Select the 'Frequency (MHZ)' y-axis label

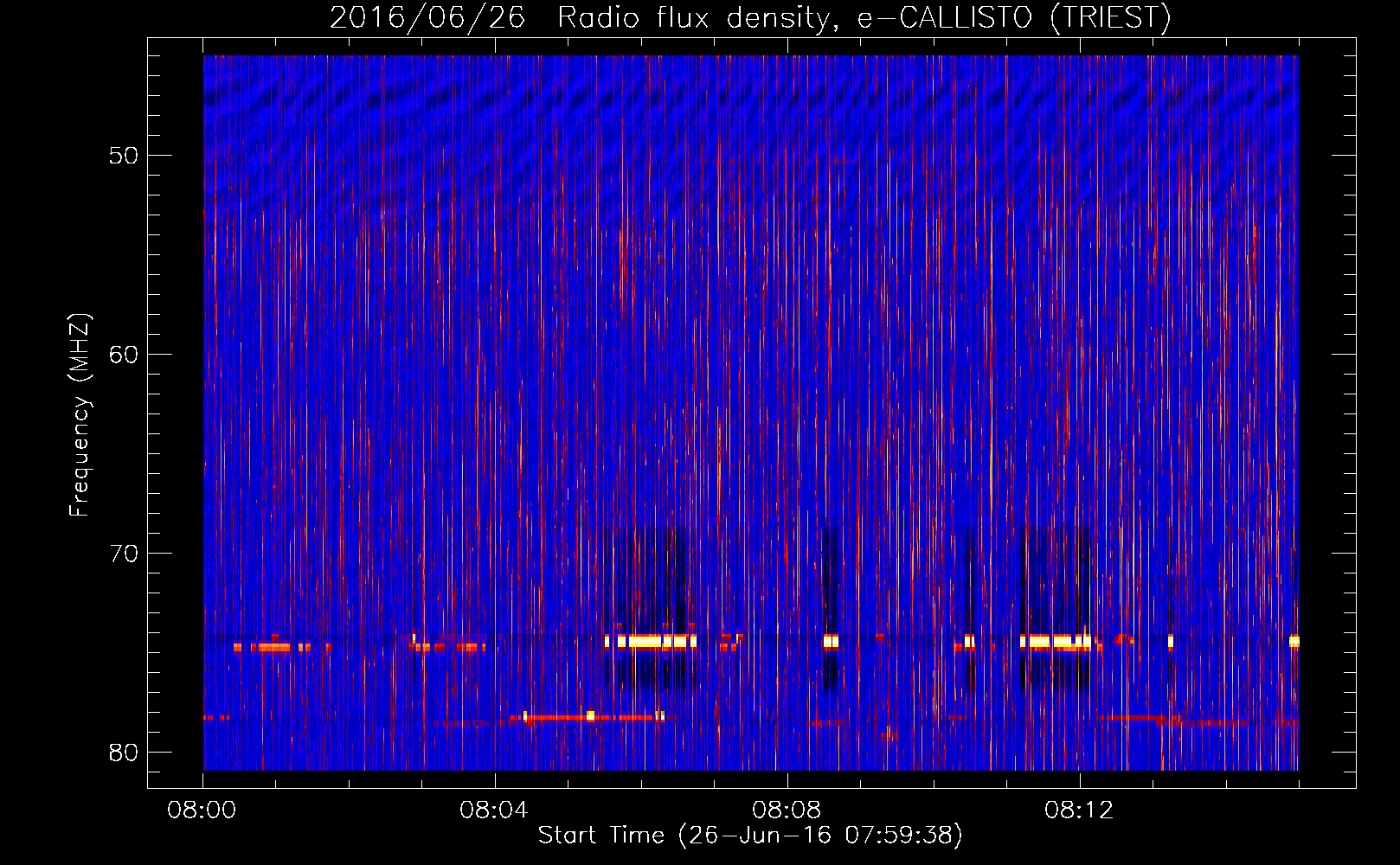point(79,415)
